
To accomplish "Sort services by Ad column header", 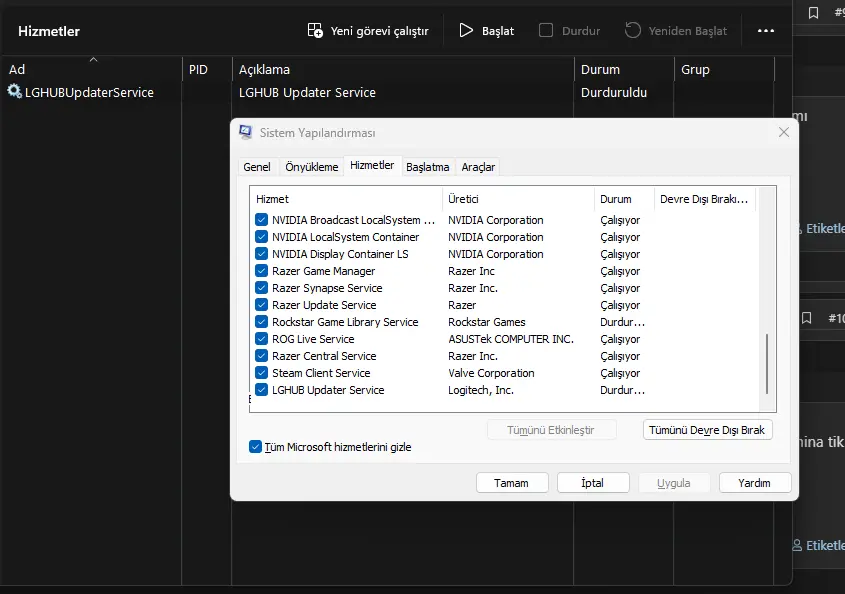I will tap(92, 69).
